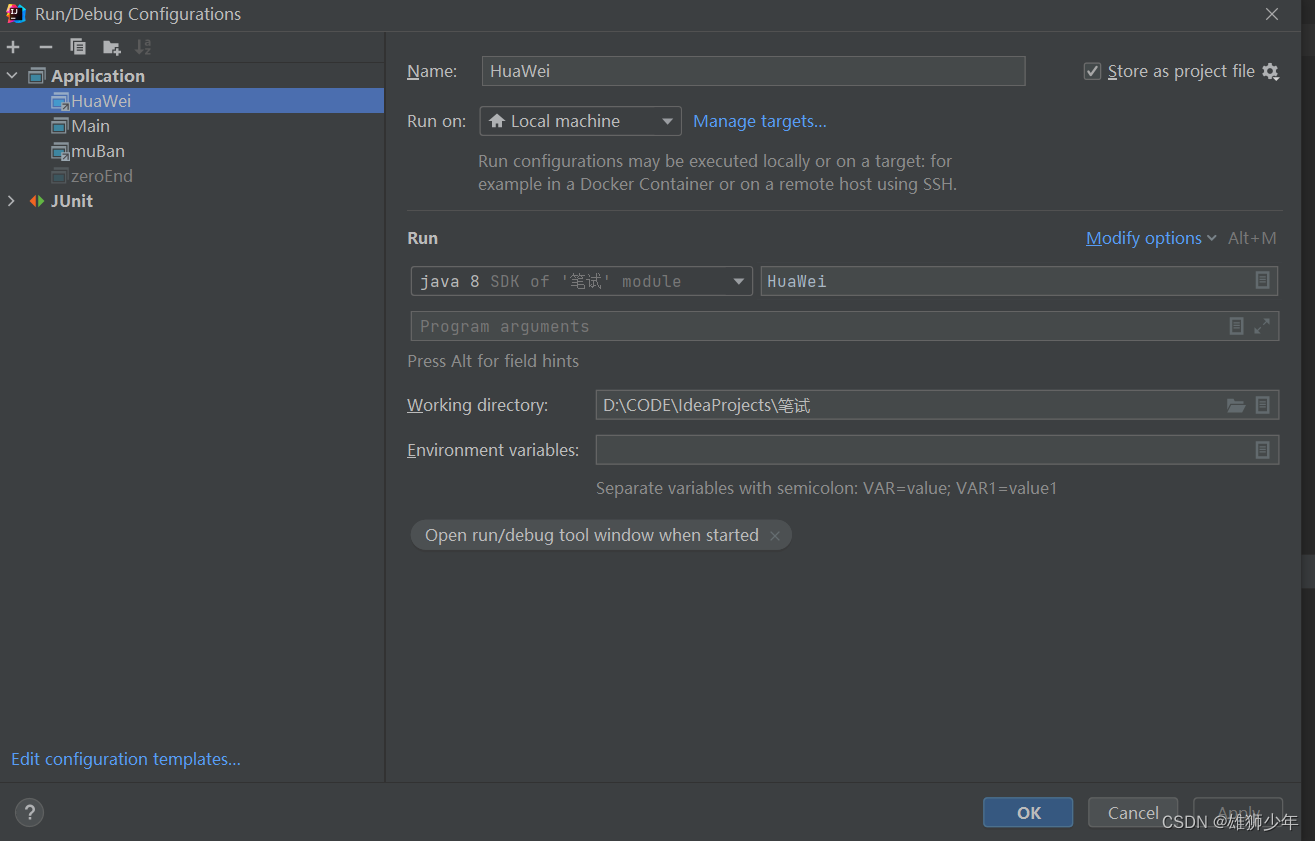This screenshot has height=841, width=1315.
Task: Open the Run on Local machine dropdown
Action: point(581,121)
